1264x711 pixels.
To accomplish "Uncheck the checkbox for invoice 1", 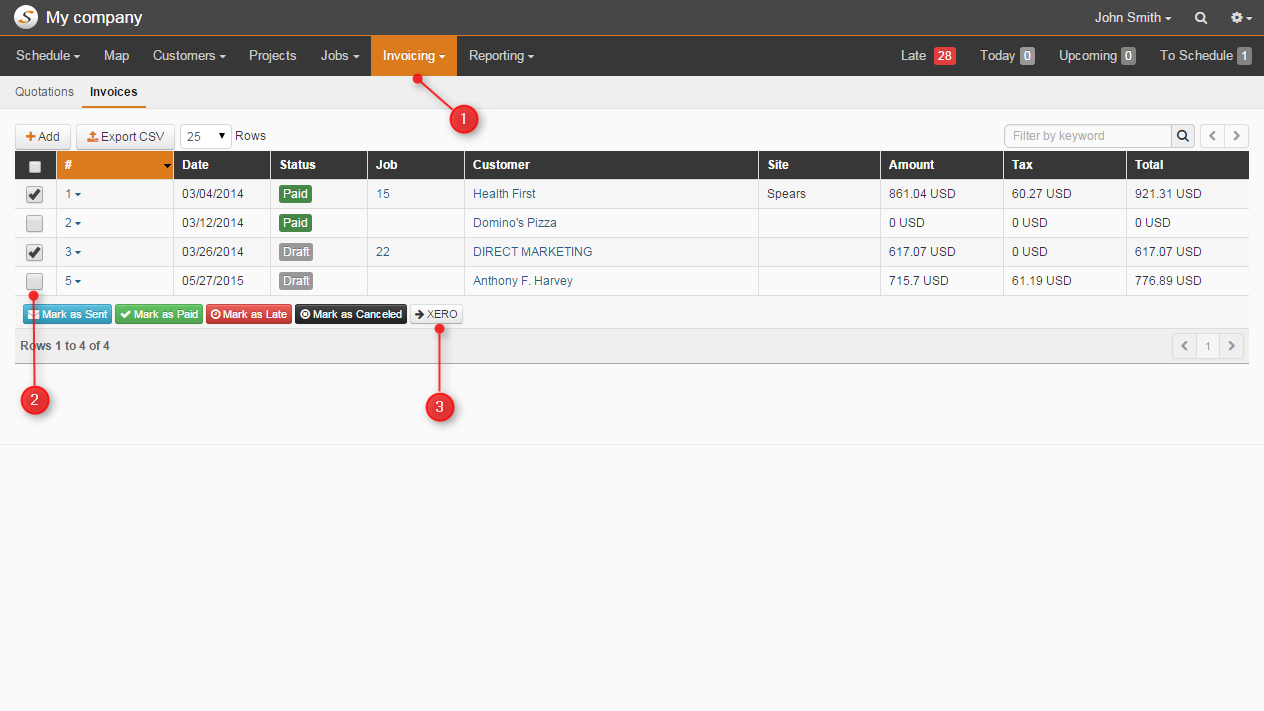I will click(x=35, y=194).
